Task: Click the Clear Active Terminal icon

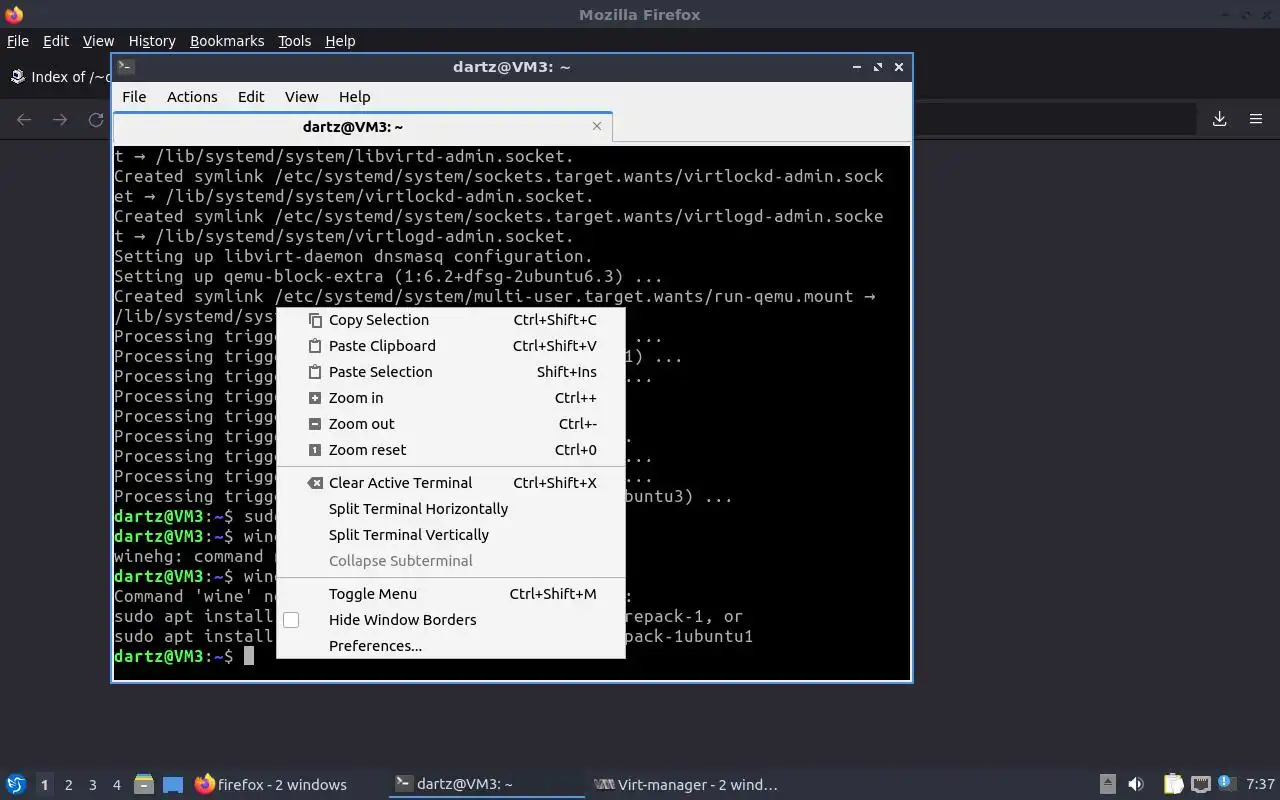Action: (315, 483)
